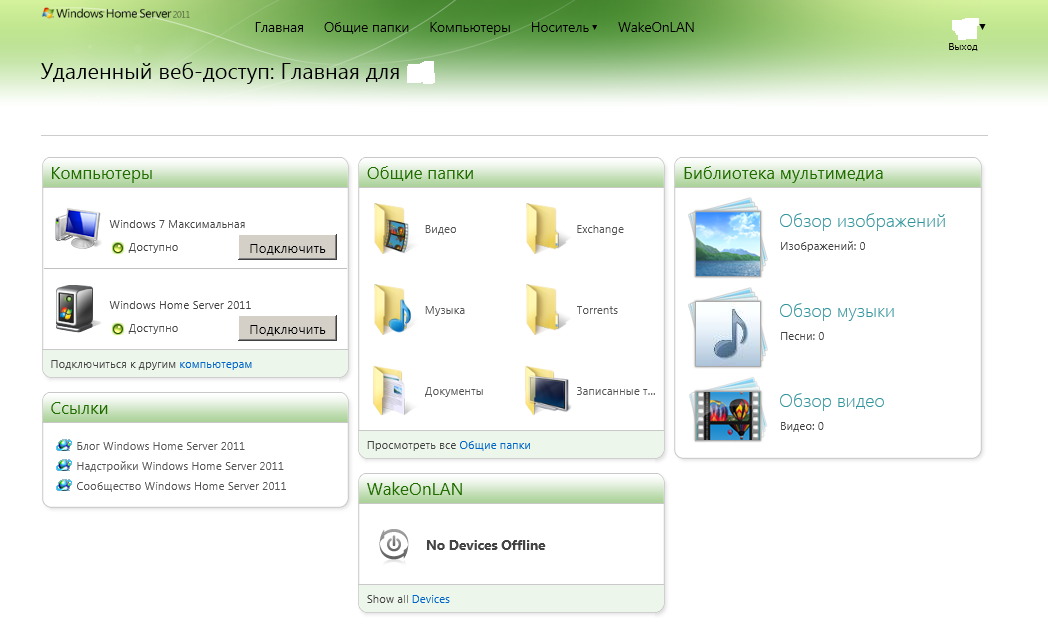Click the WakeOnLAN power icon
Viewport: 1048px width, 643px height.
coord(394,545)
